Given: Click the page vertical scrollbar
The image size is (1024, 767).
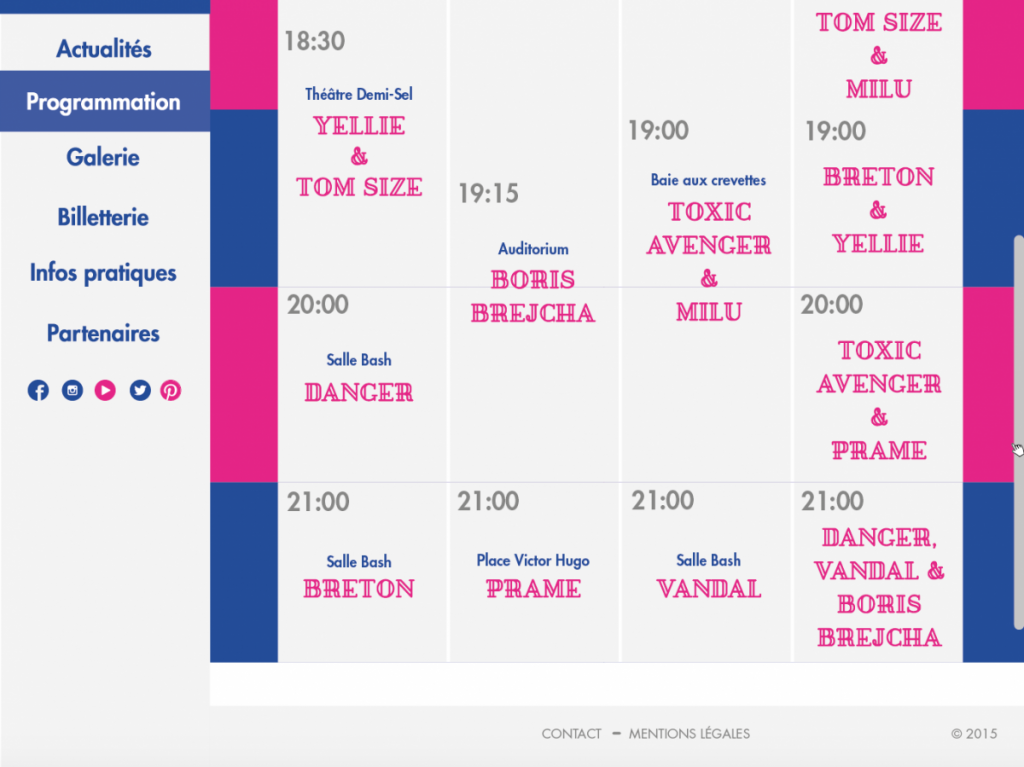Looking at the screenshot, I should pyautogui.click(x=1018, y=432).
